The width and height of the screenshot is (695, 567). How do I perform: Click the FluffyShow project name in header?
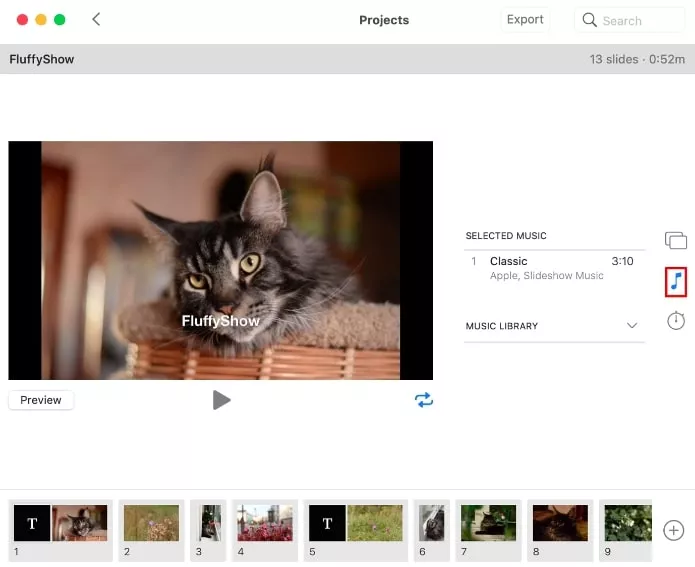pyautogui.click(x=42, y=59)
